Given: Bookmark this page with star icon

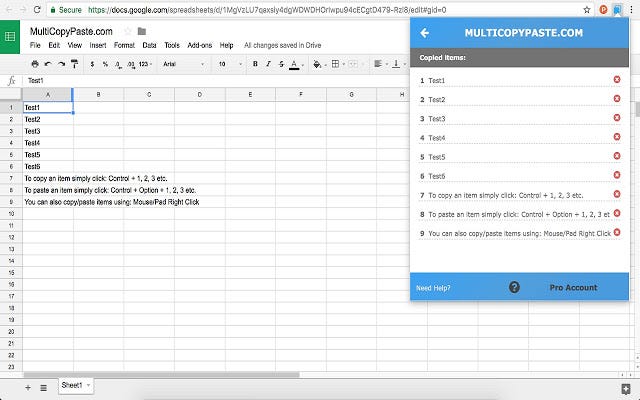Looking at the screenshot, I should [587, 10].
